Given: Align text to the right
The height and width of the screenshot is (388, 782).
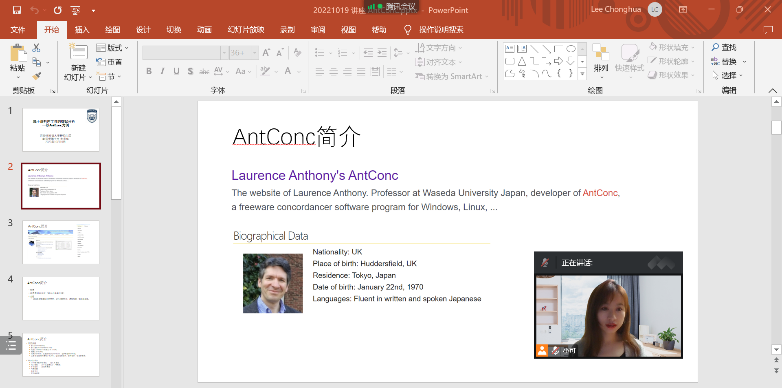Looking at the screenshot, I should [348, 71].
